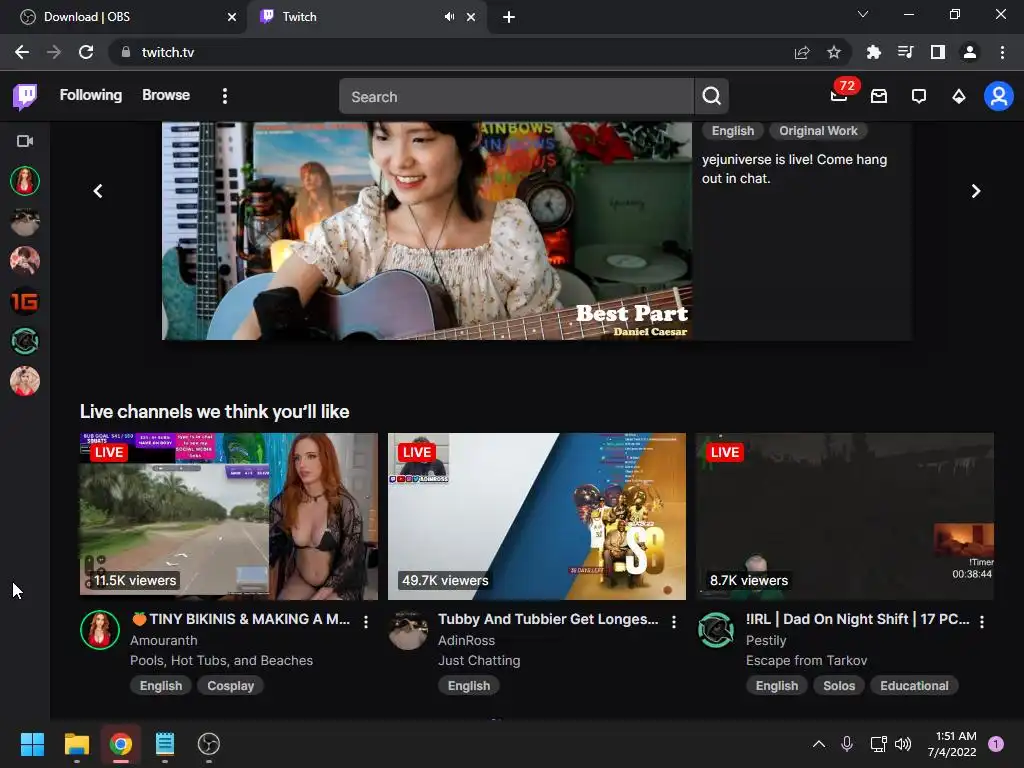This screenshot has width=1024, height=768.
Task: Open the Chrome extensions puzzle icon
Action: 874,52
